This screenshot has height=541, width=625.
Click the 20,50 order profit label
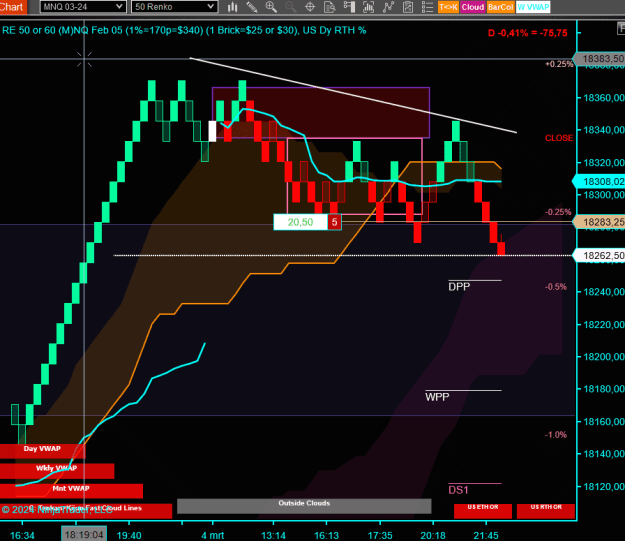(301, 222)
